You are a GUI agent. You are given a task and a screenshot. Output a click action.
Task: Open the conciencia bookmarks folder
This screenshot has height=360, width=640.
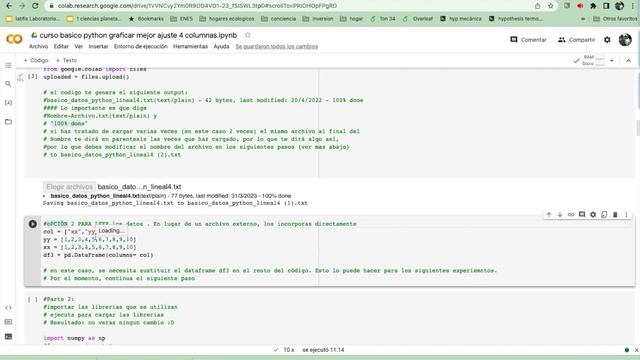tap(278, 19)
